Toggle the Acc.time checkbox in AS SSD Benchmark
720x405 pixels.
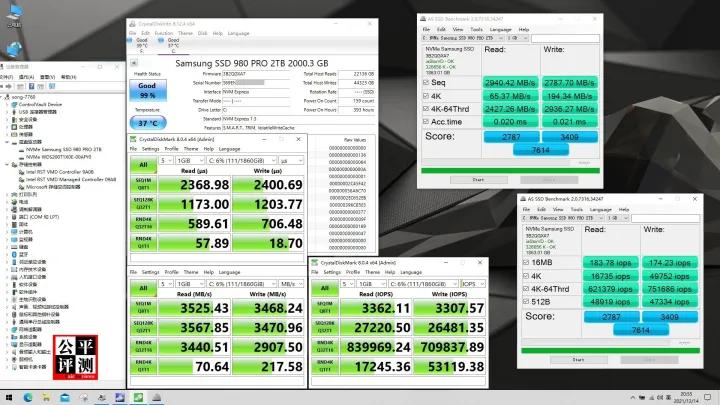[426, 122]
